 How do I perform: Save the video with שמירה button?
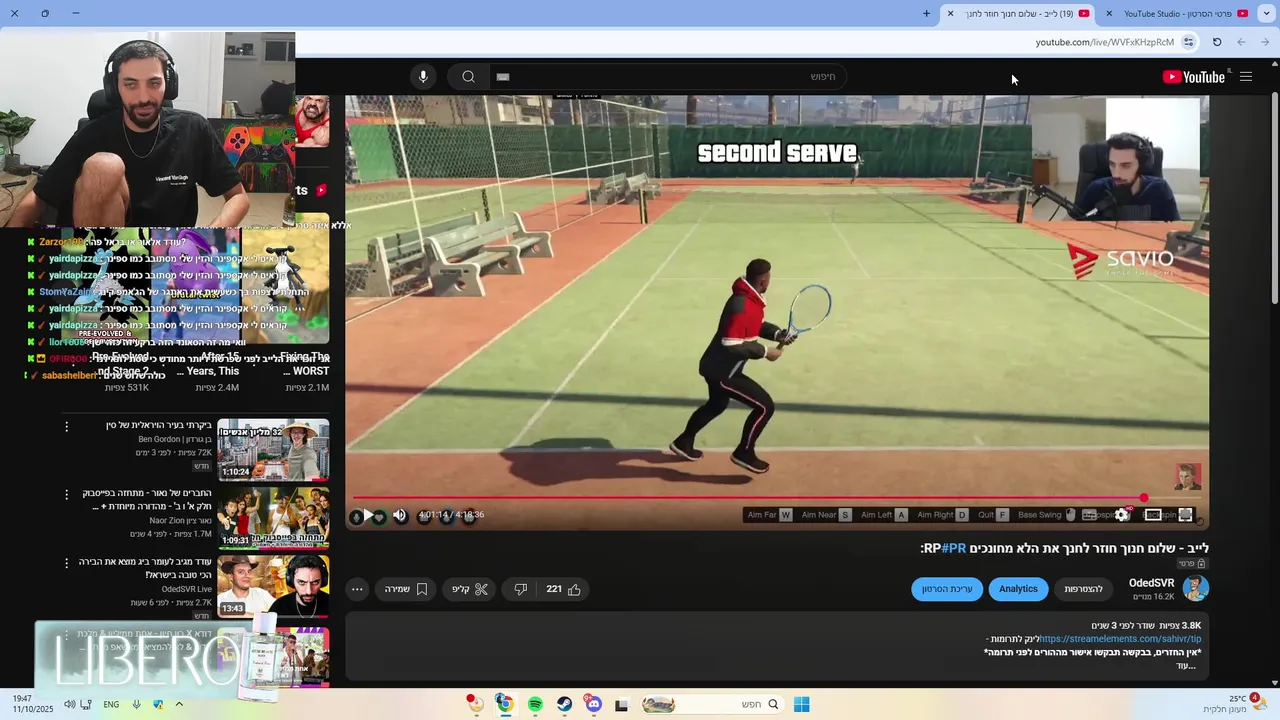407,589
